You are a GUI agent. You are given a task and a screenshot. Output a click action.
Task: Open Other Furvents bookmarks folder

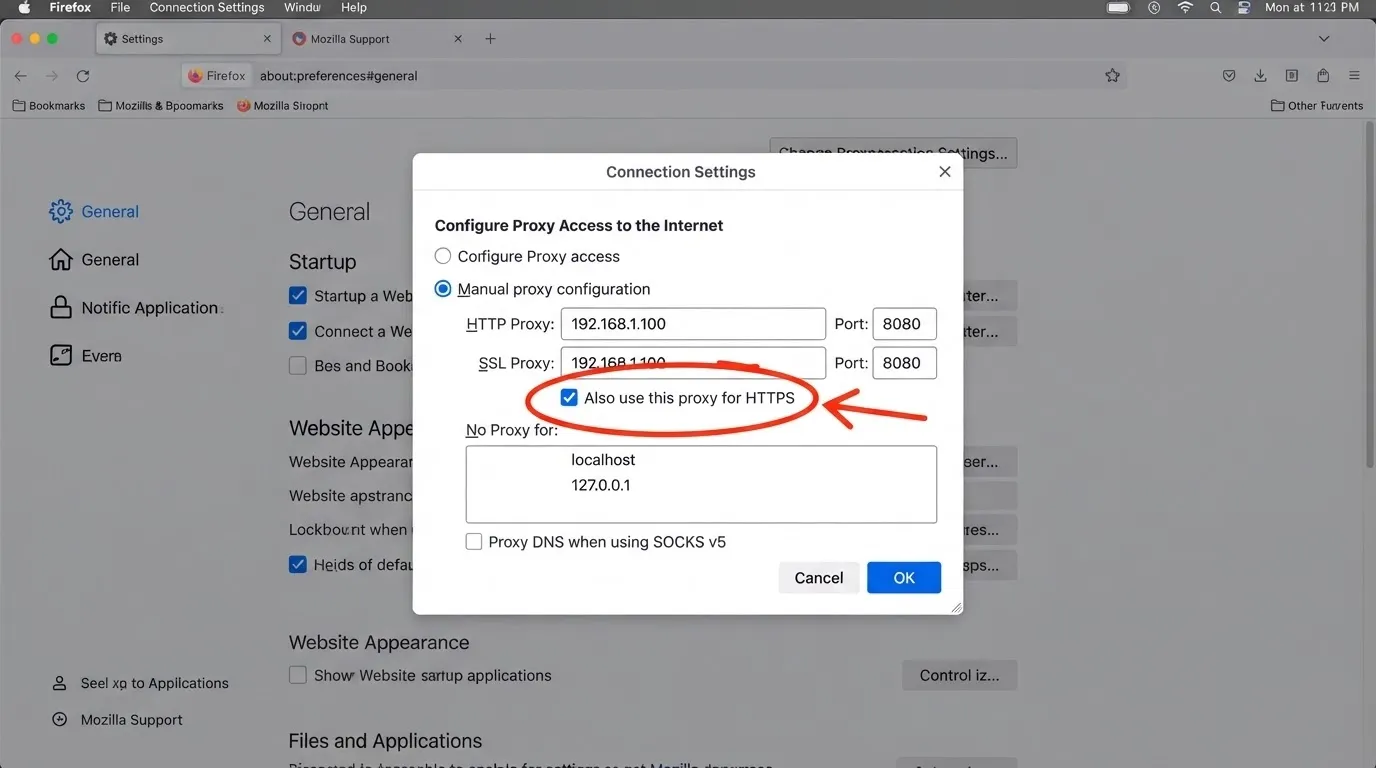[1317, 106]
